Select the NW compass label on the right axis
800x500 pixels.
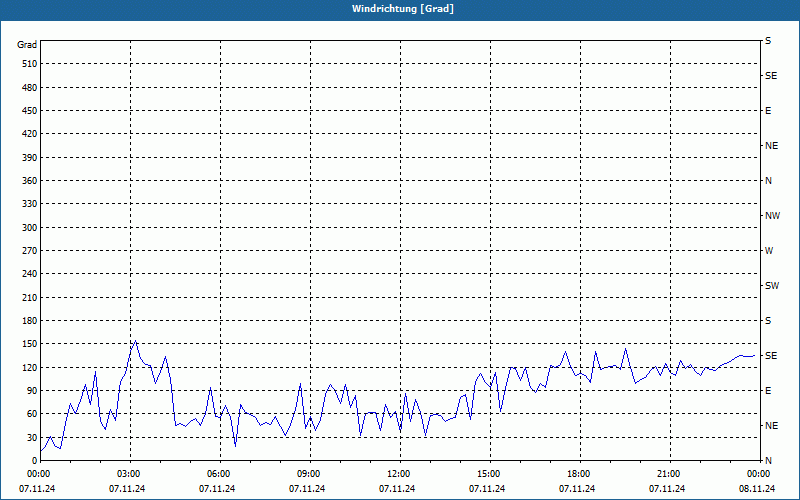point(771,216)
